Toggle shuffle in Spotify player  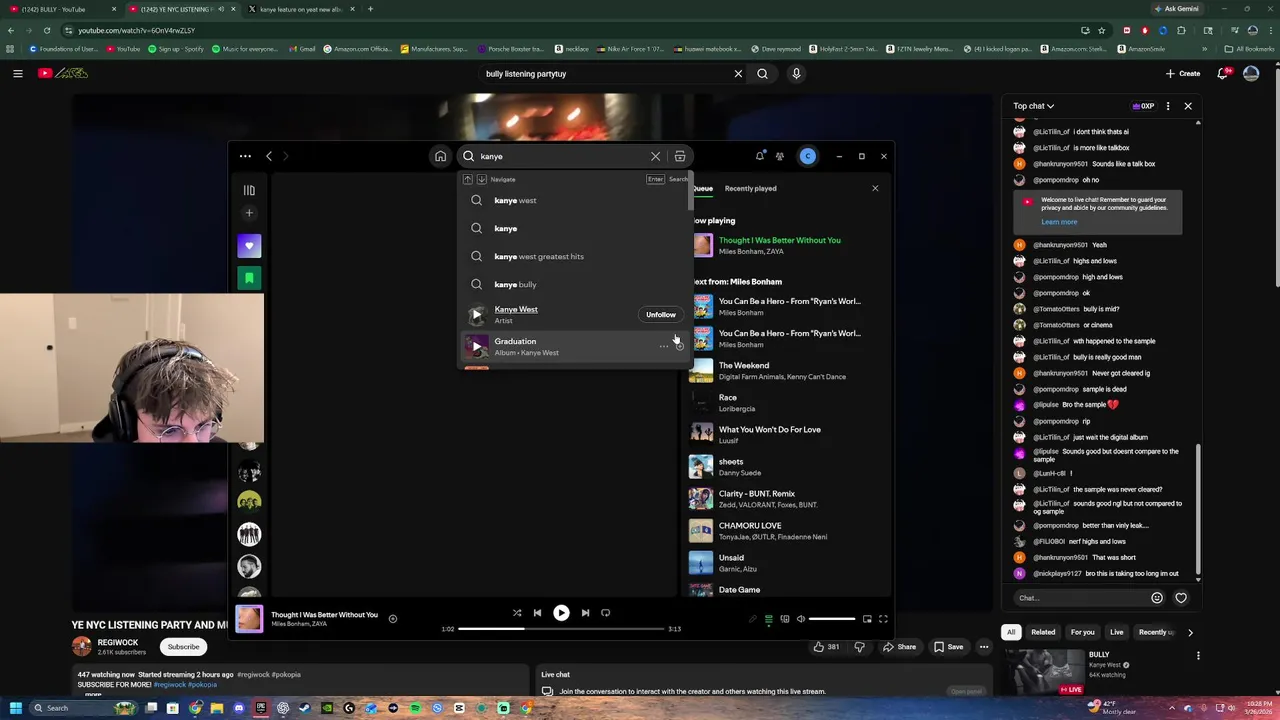(x=517, y=613)
